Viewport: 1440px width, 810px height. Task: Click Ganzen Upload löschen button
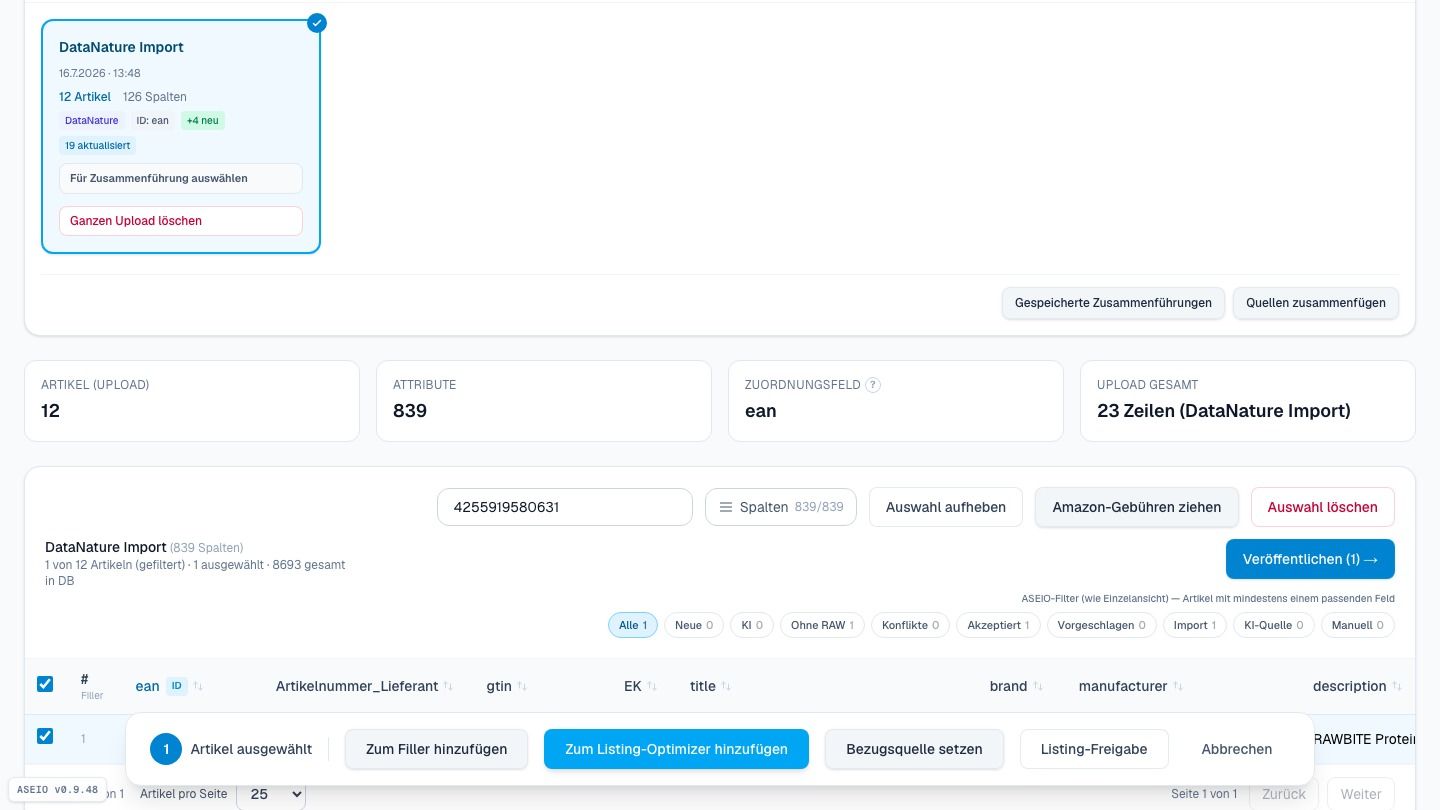(x=181, y=221)
